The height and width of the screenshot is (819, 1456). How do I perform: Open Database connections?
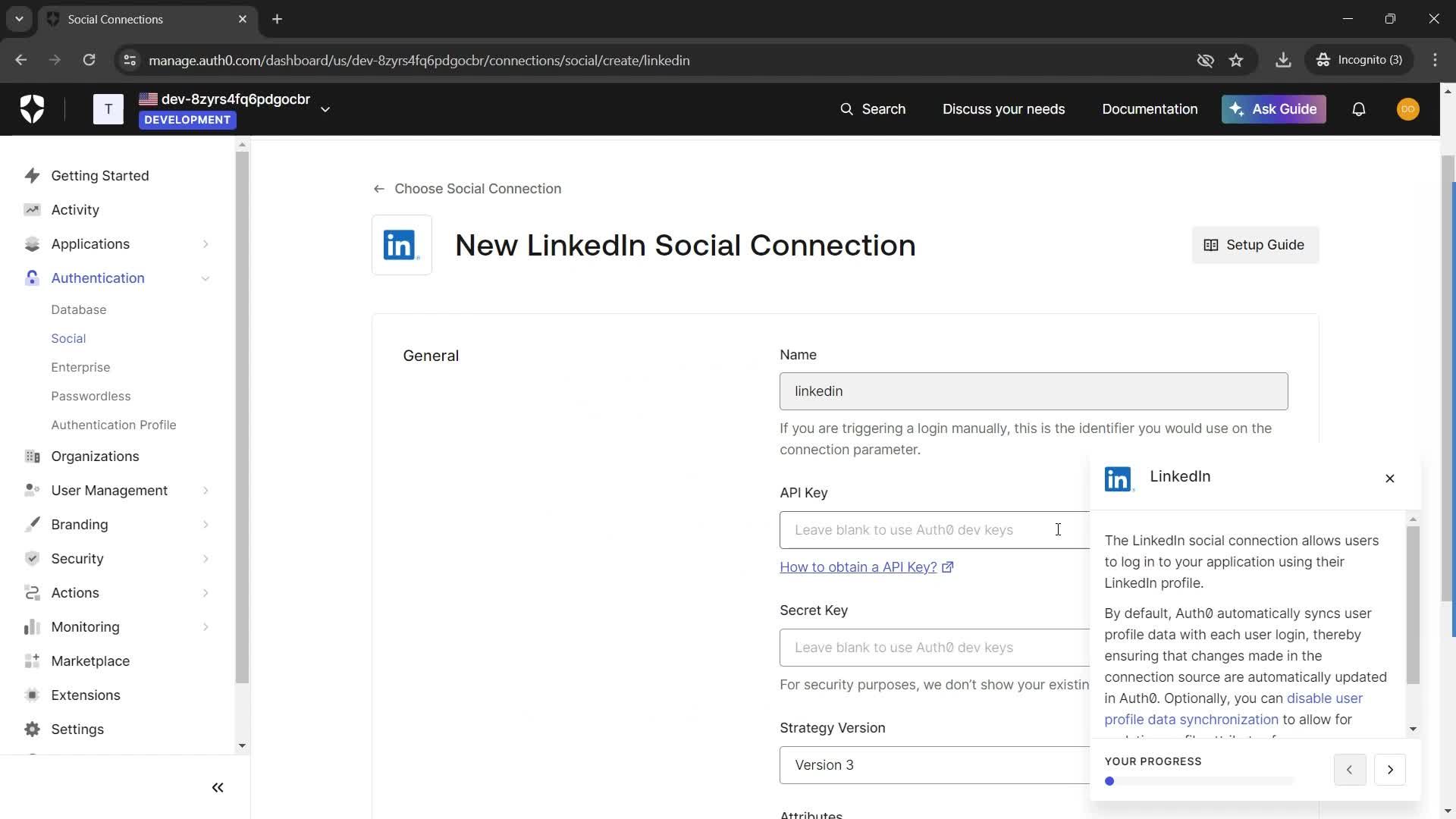79,309
